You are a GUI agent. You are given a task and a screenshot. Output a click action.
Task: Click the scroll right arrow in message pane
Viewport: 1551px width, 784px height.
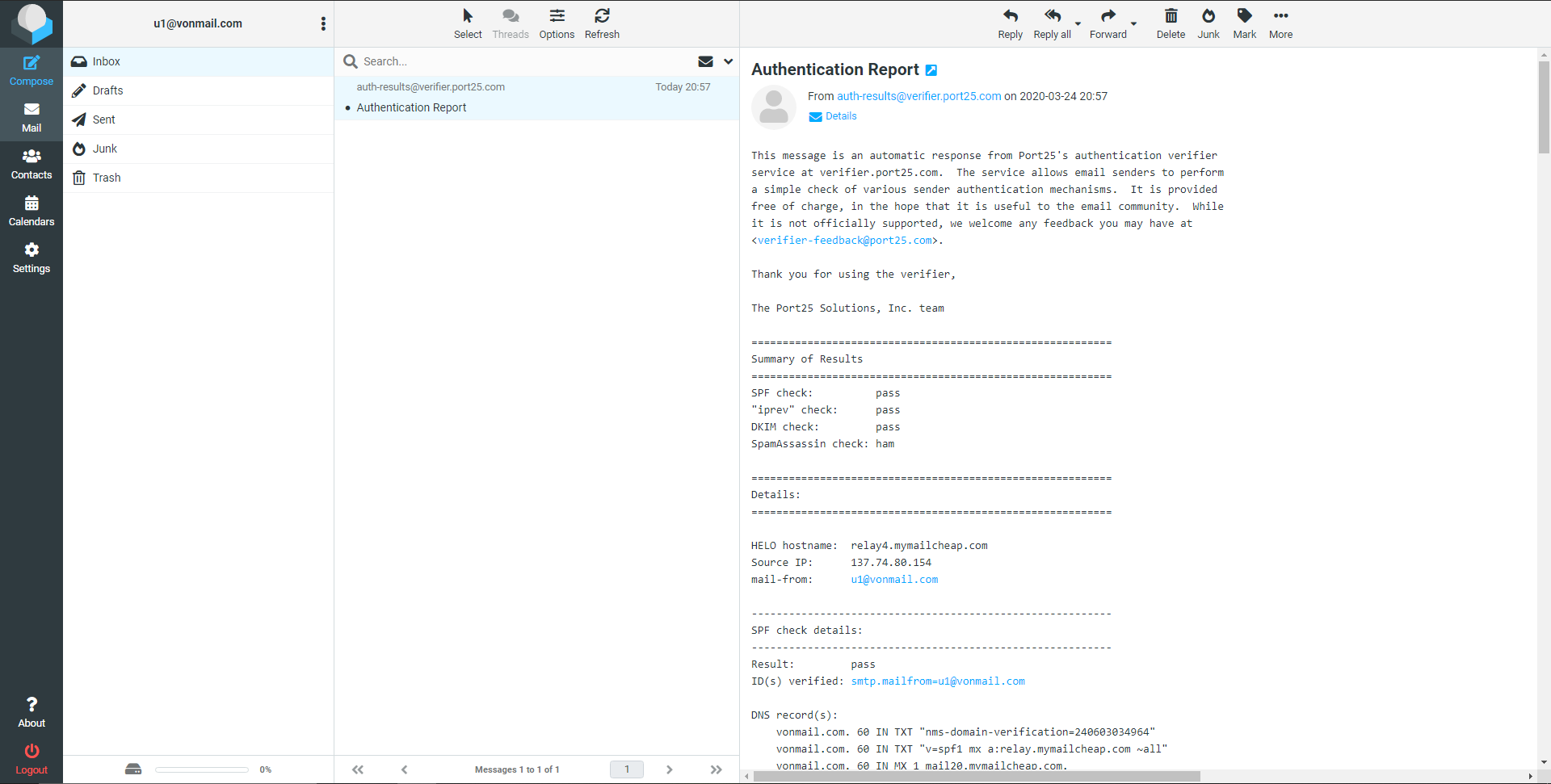[1530, 777]
